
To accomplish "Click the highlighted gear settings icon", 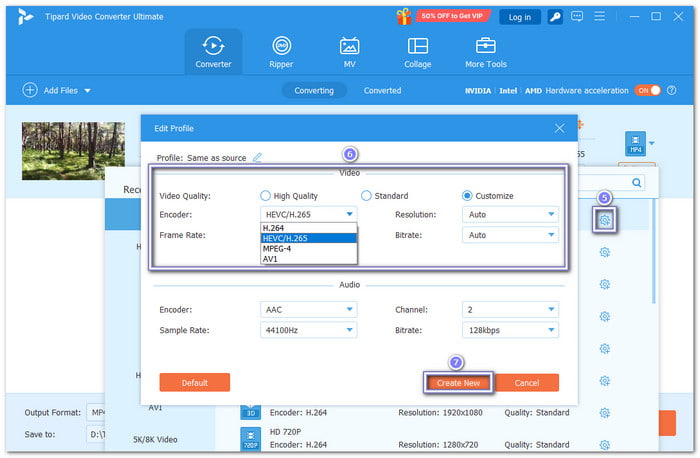I will pos(603,221).
